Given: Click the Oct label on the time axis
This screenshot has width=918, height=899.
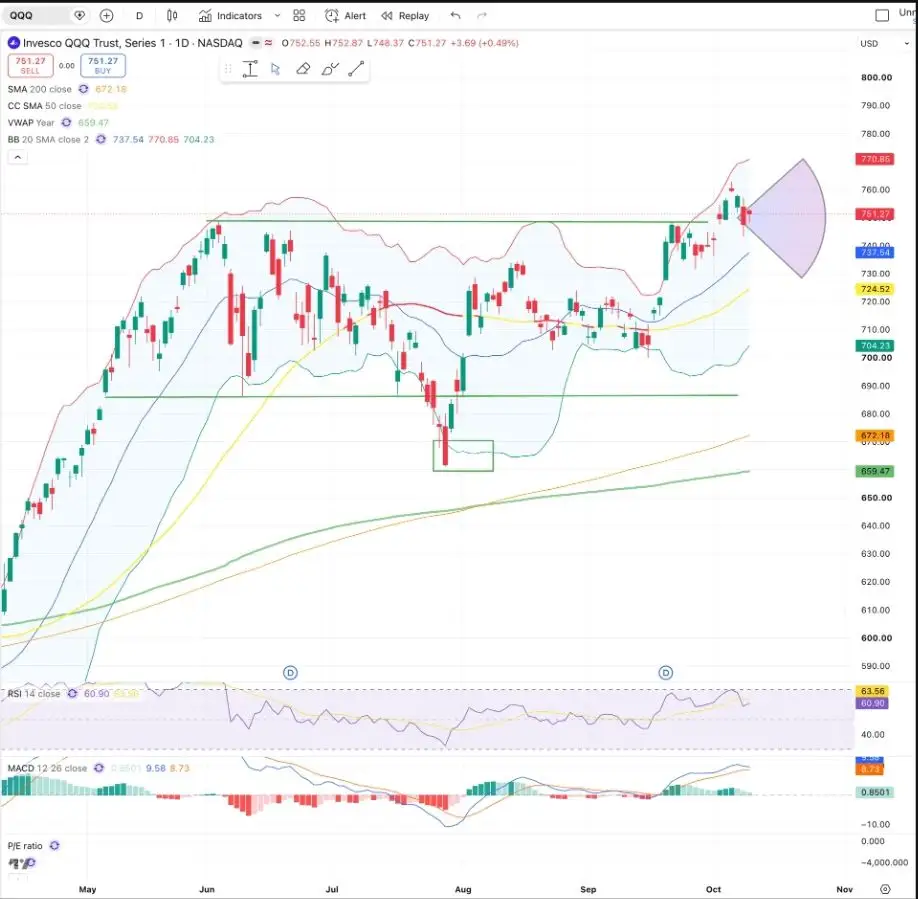Looking at the screenshot, I should 713,889.
